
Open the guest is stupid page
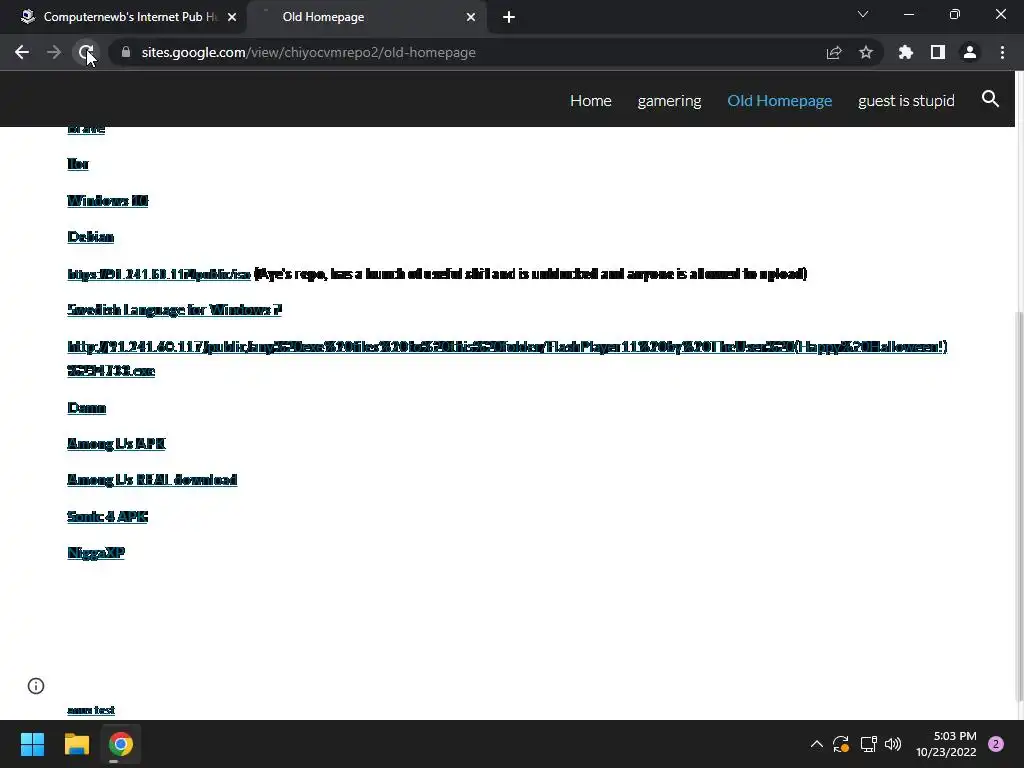coord(906,101)
